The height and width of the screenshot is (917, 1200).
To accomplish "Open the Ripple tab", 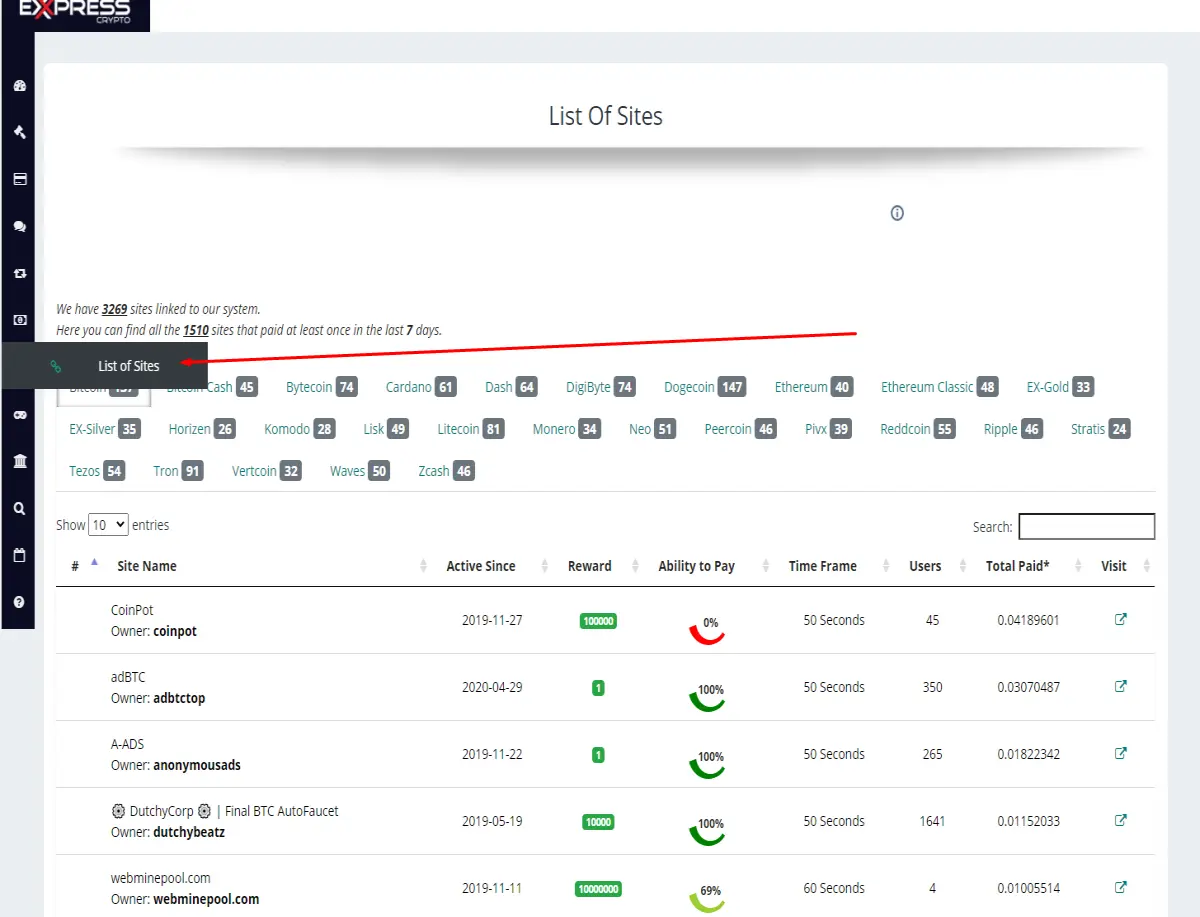I will 1013,429.
